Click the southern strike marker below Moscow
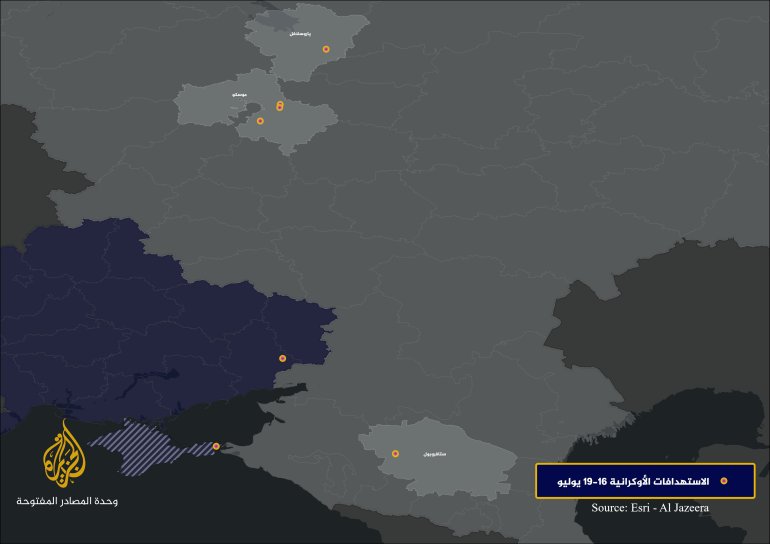 [260, 121]
